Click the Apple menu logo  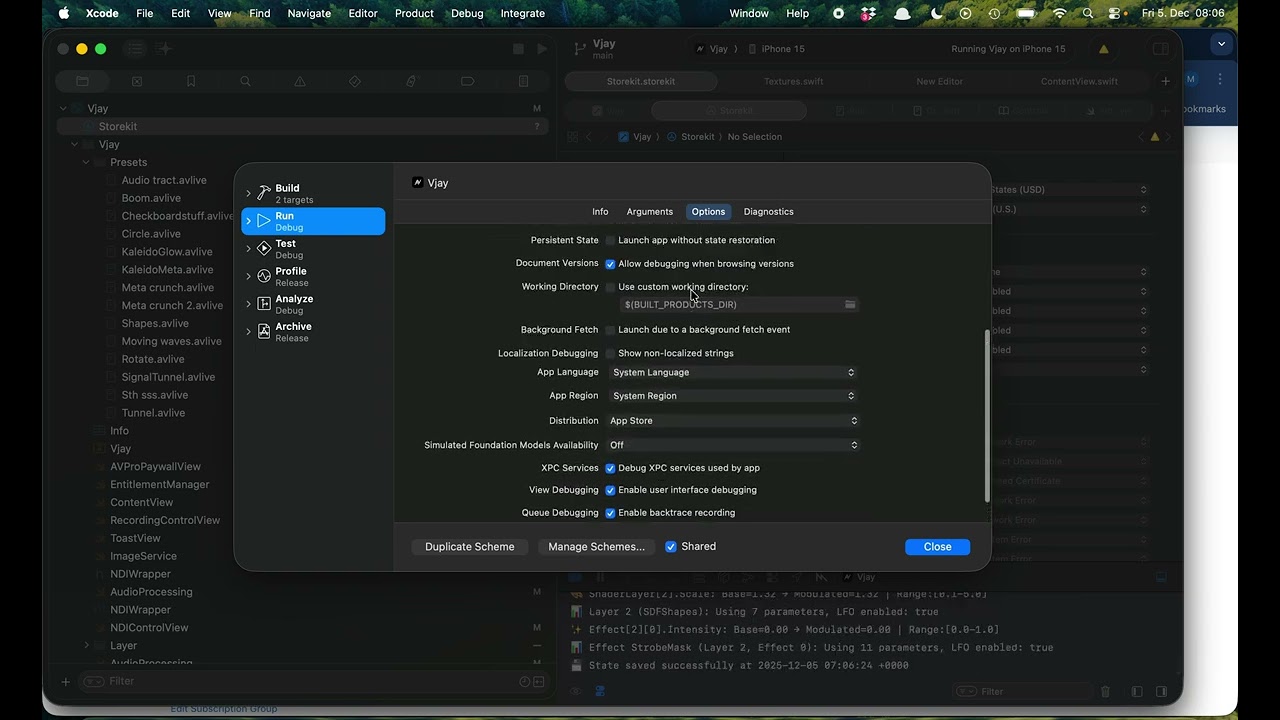(64, 13)
